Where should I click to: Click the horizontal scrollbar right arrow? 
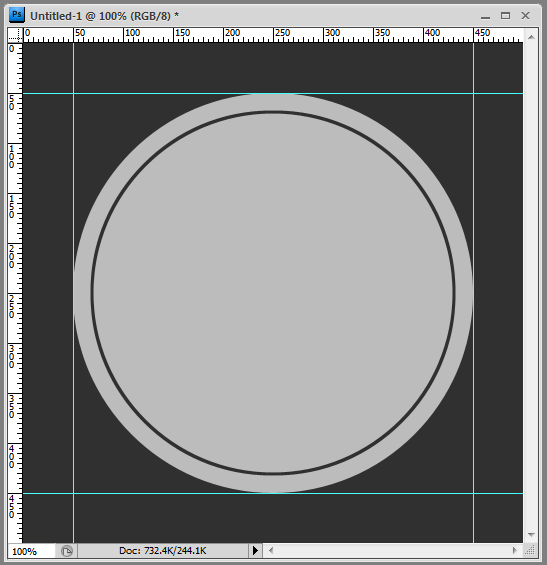515,550
